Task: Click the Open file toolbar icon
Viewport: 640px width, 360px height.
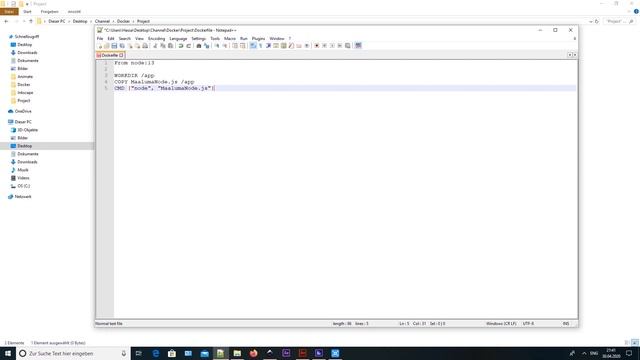Action: coord(107,46)
